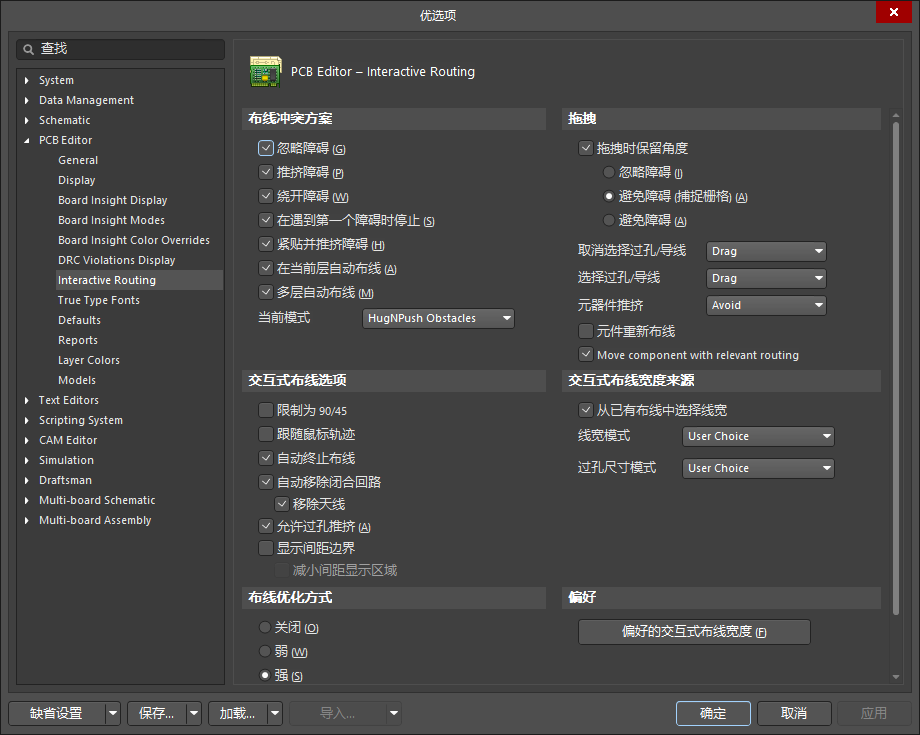This screenshot has height=735, width=920.
Task: Expand Data Management tree node
Action: (x=26, y=100)
